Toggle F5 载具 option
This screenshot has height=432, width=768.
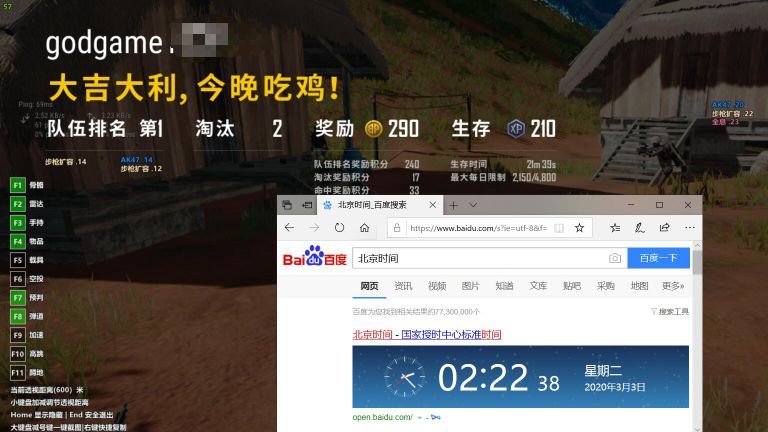pyautogui.click(x=17, y=260)
